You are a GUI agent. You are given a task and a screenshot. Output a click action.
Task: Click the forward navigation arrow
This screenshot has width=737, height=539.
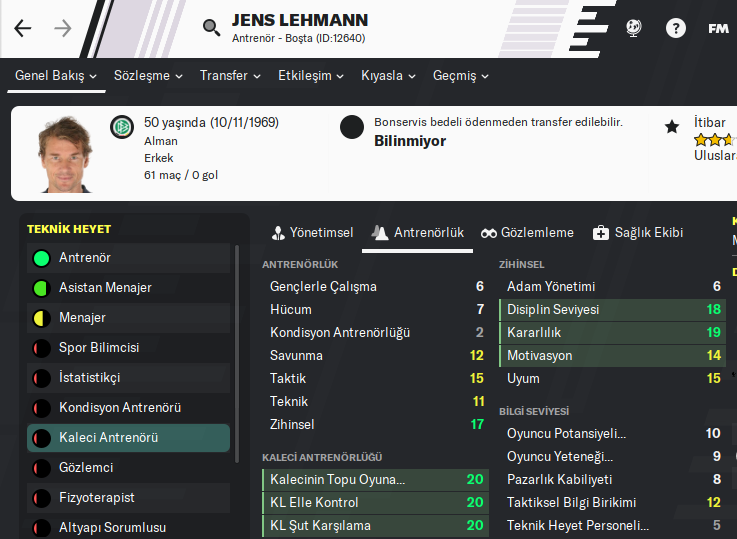pos(63,28)
